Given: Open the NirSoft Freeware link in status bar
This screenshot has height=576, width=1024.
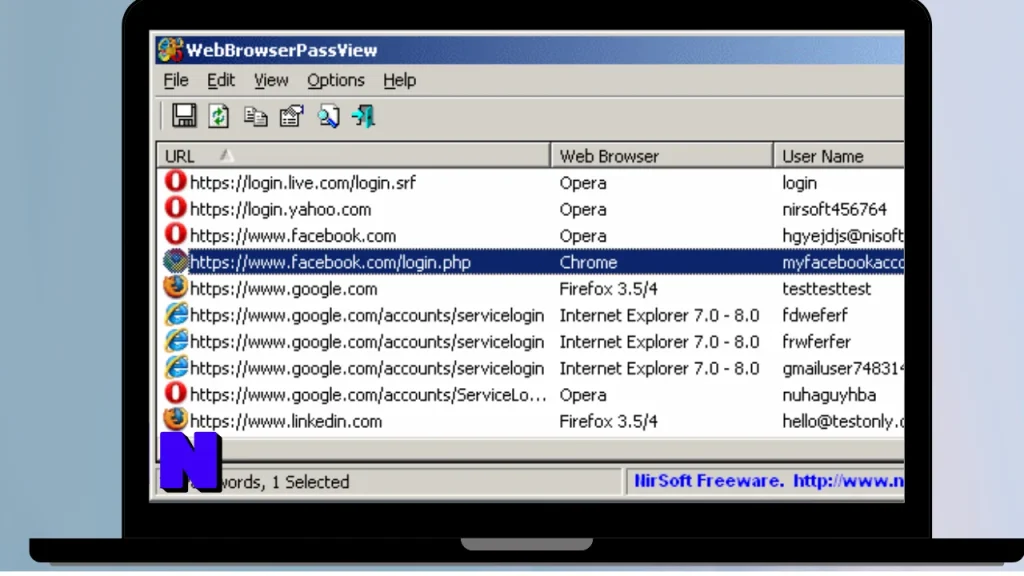Looking at the screenshot, I should pos(769,481).
